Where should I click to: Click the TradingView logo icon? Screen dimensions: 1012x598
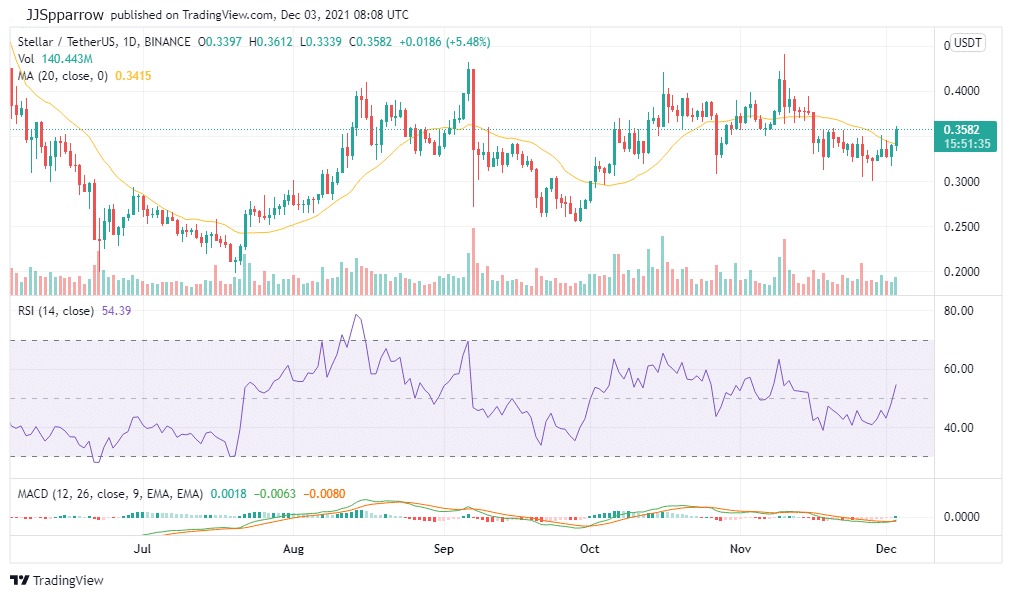click(19, 580)
